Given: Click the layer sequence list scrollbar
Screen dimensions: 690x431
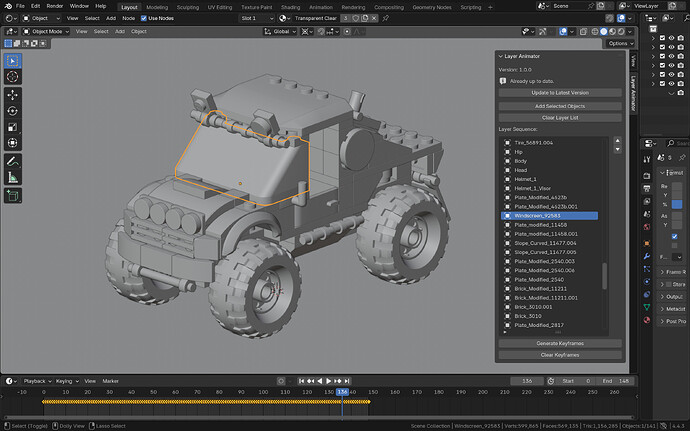Looking at the screenshot, I should click(x=605, y=276).
